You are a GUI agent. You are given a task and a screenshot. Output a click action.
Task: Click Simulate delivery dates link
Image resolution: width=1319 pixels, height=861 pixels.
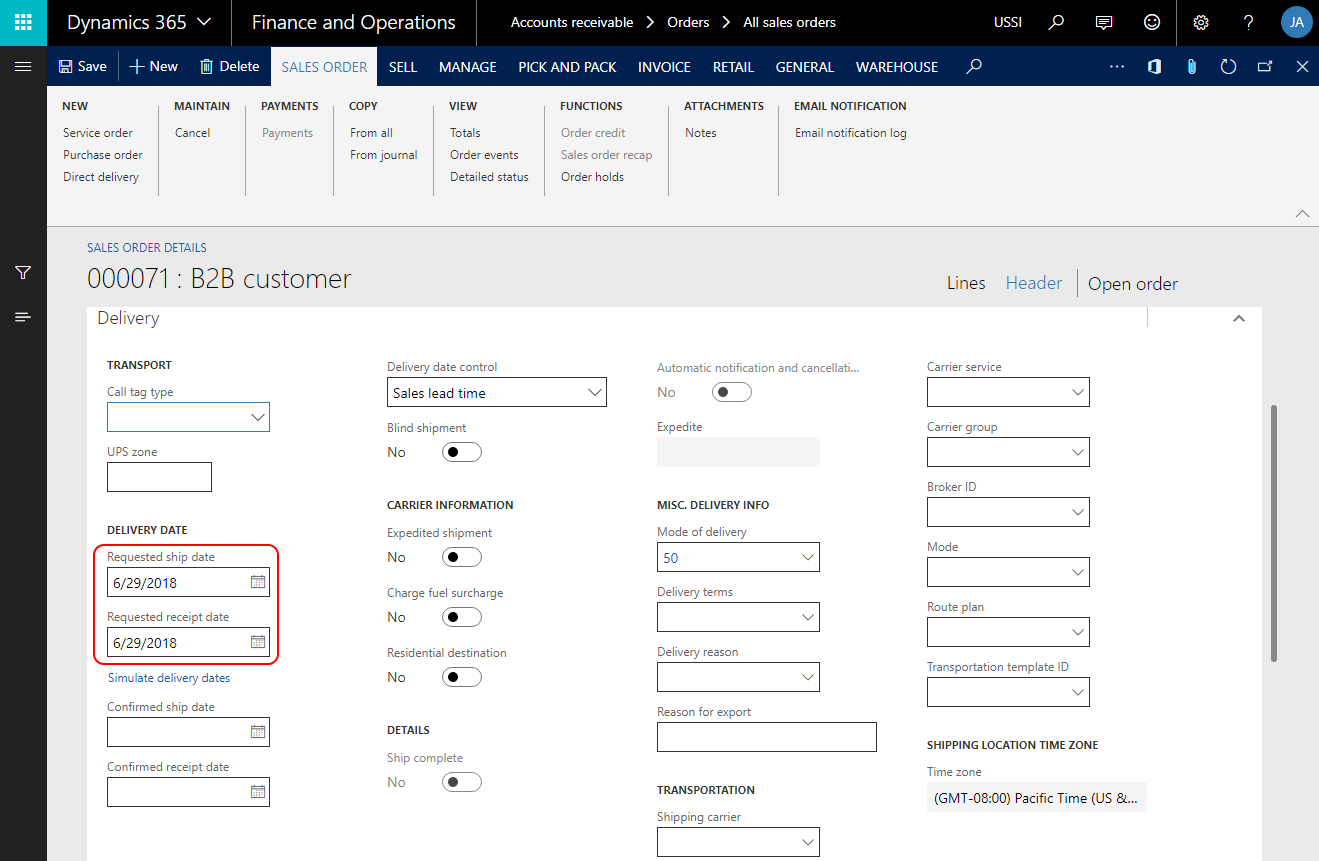tap(169, 678)
